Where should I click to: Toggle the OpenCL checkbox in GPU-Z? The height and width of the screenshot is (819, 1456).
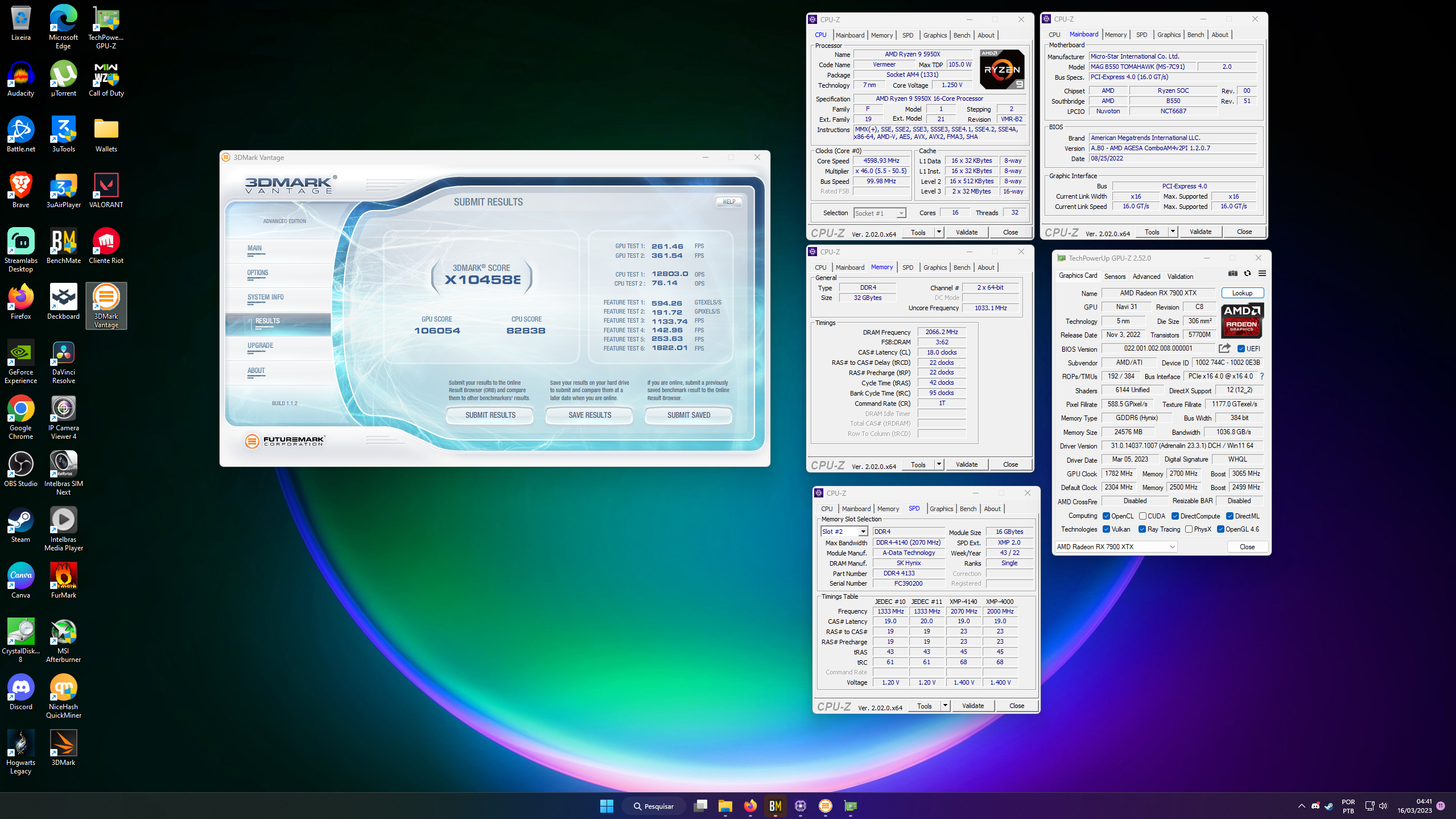click(1106, 516)
